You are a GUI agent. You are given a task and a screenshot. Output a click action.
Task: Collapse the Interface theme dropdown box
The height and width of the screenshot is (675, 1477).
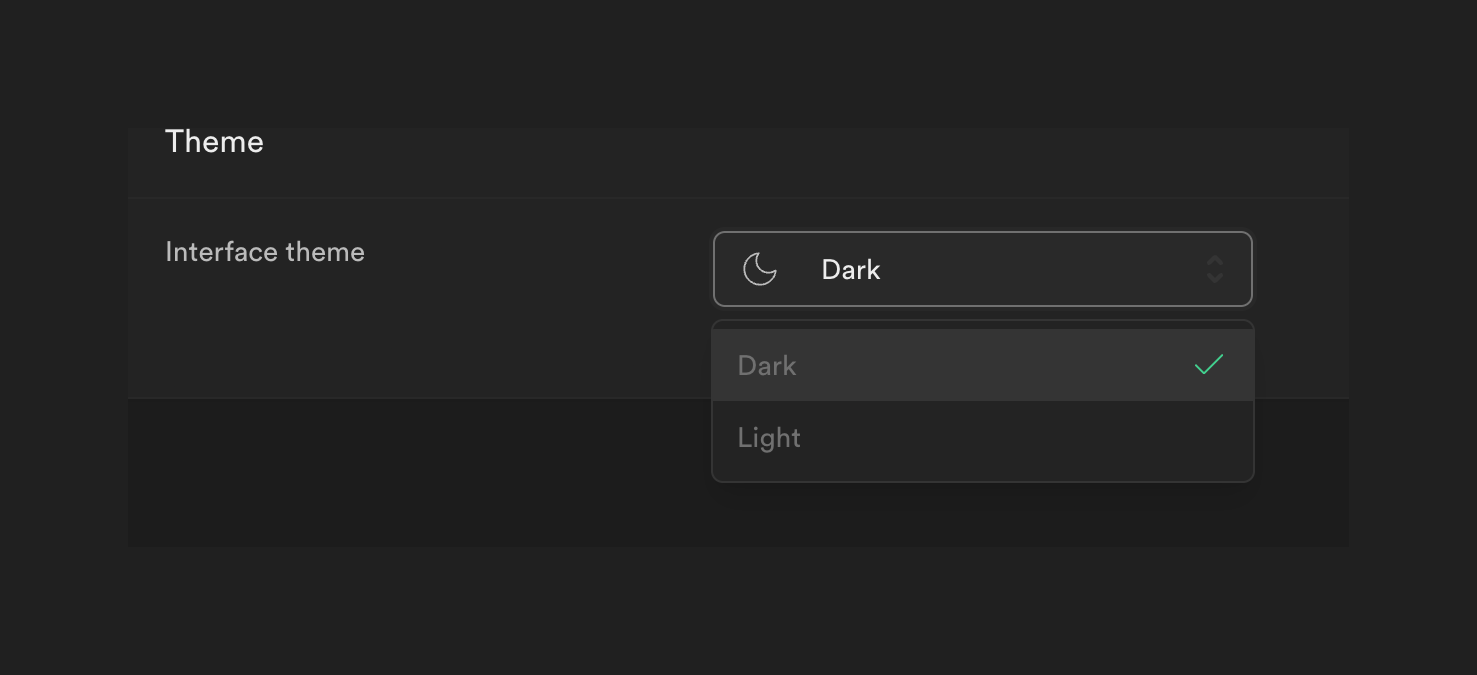tap(982, 269)
